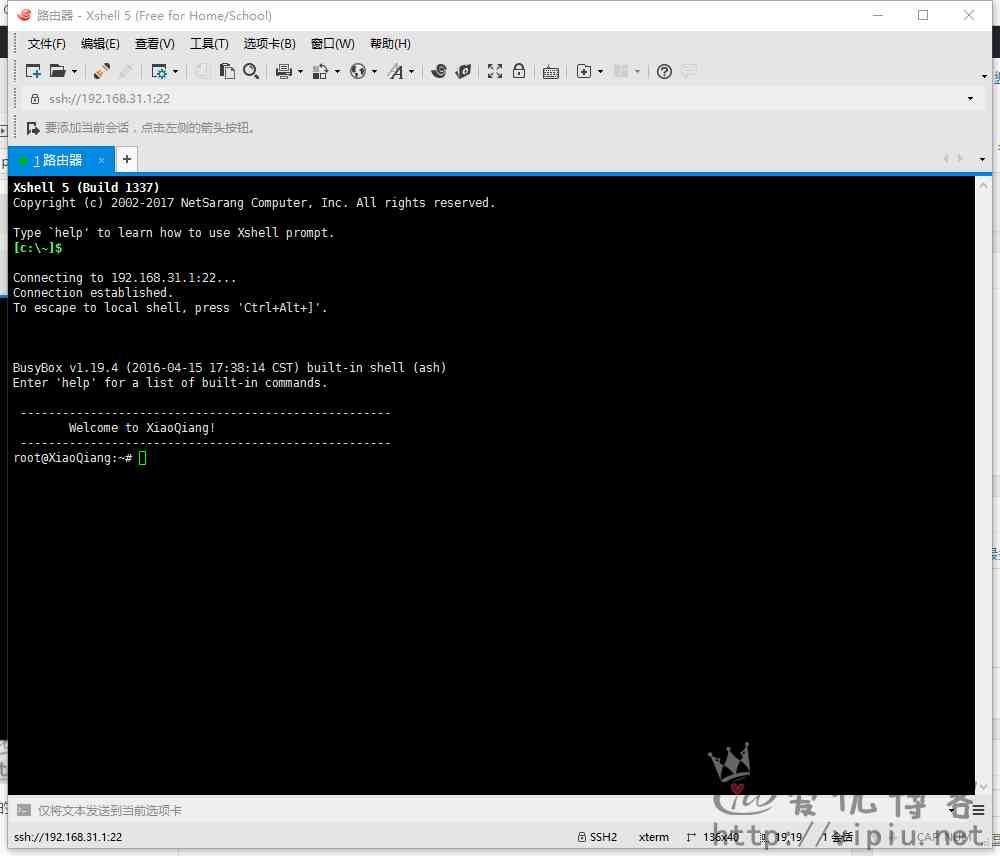Image resolution: width=1000 pixels, height=856 pixels.
Task: Expand the Properties dropdown arrow
Action: click(x=175, y=71)
